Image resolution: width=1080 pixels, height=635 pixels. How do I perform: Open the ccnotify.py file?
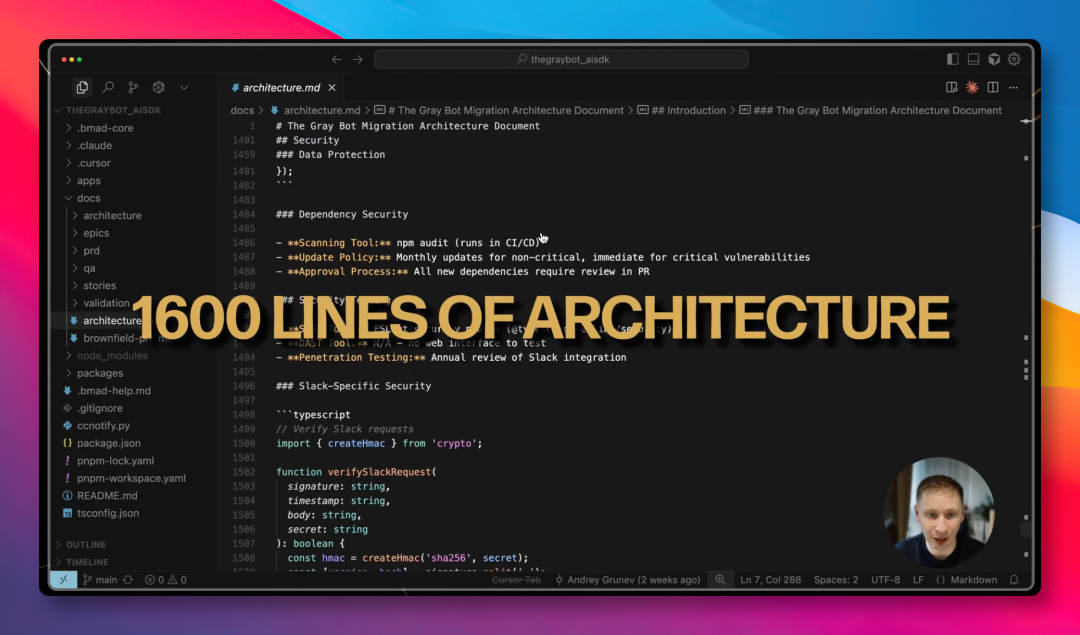click(x=103, y=426)
